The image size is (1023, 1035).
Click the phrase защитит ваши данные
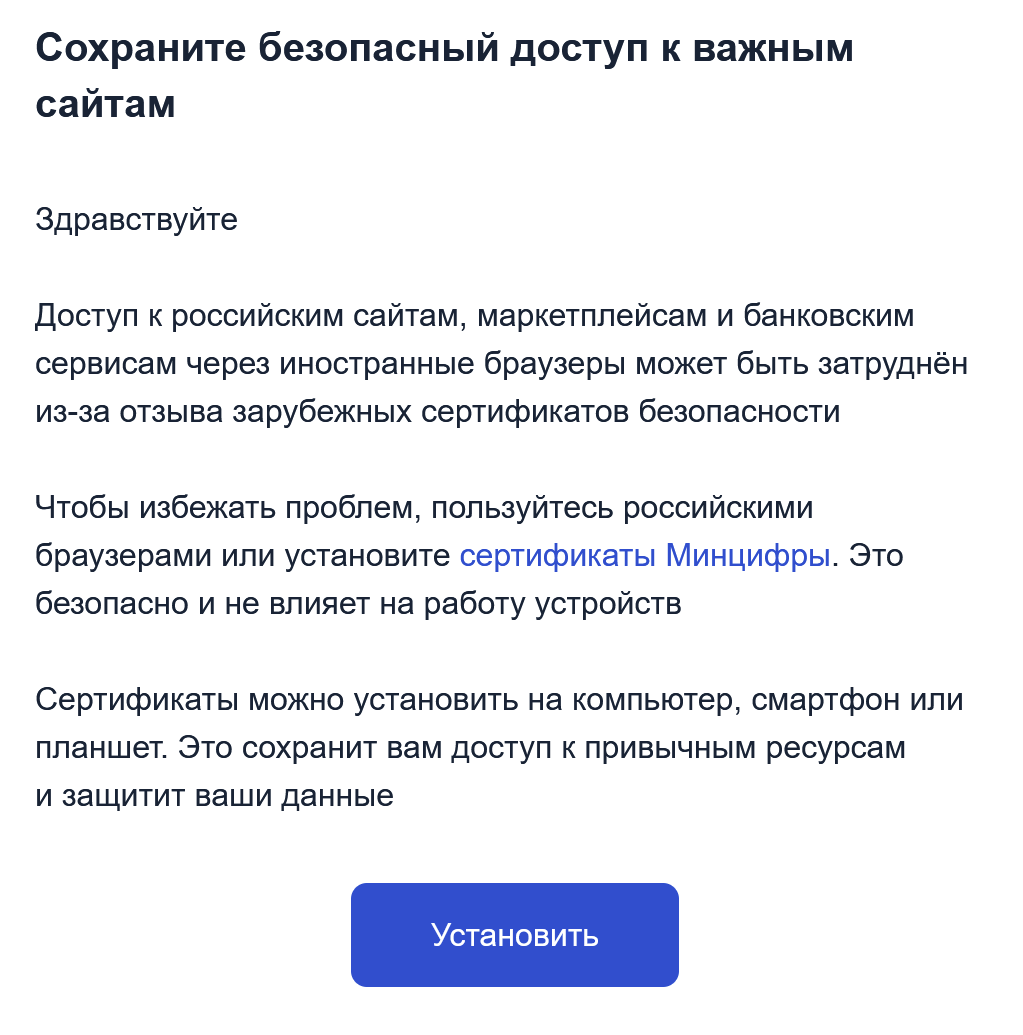pyautogui.click(x=228, y=796)
